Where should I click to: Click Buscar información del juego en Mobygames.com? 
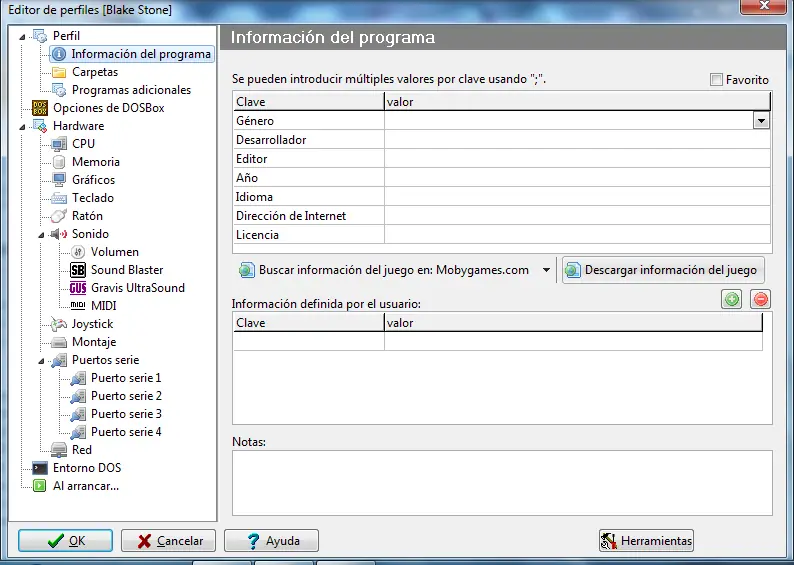click(385, 270)
